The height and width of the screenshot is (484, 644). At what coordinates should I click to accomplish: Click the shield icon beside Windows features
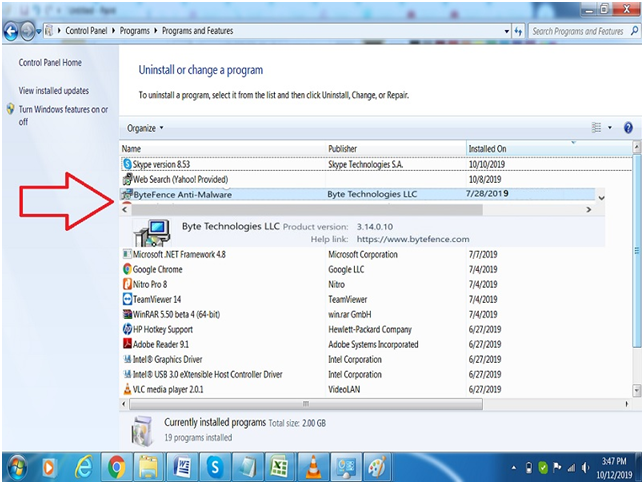[11, 109]
